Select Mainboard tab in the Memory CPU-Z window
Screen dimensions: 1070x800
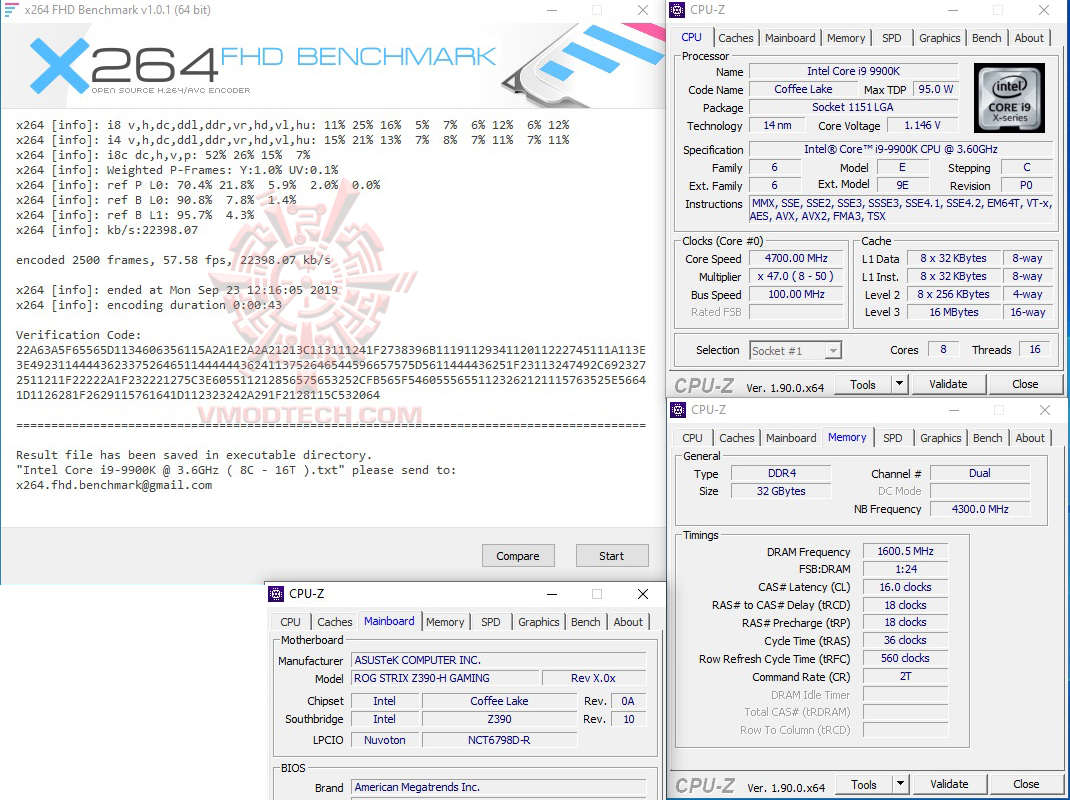tap(791, 438)
